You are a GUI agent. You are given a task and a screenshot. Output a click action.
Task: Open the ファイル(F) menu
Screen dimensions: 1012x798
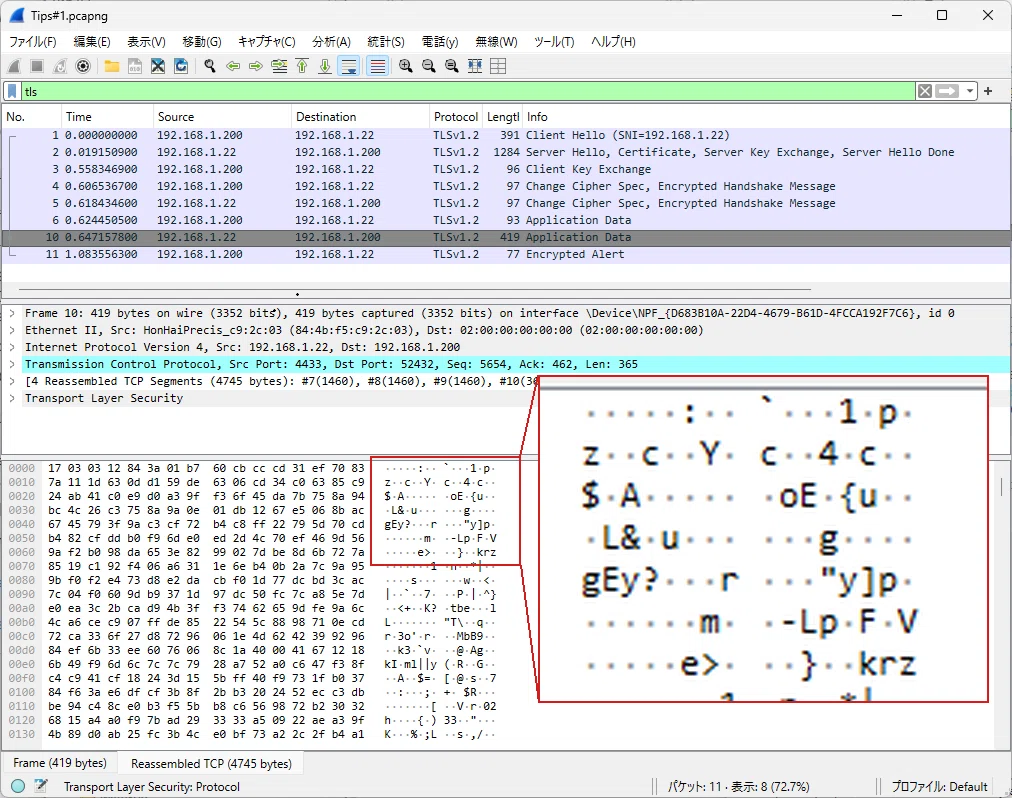pyautogui.click(x=32, y=42)
